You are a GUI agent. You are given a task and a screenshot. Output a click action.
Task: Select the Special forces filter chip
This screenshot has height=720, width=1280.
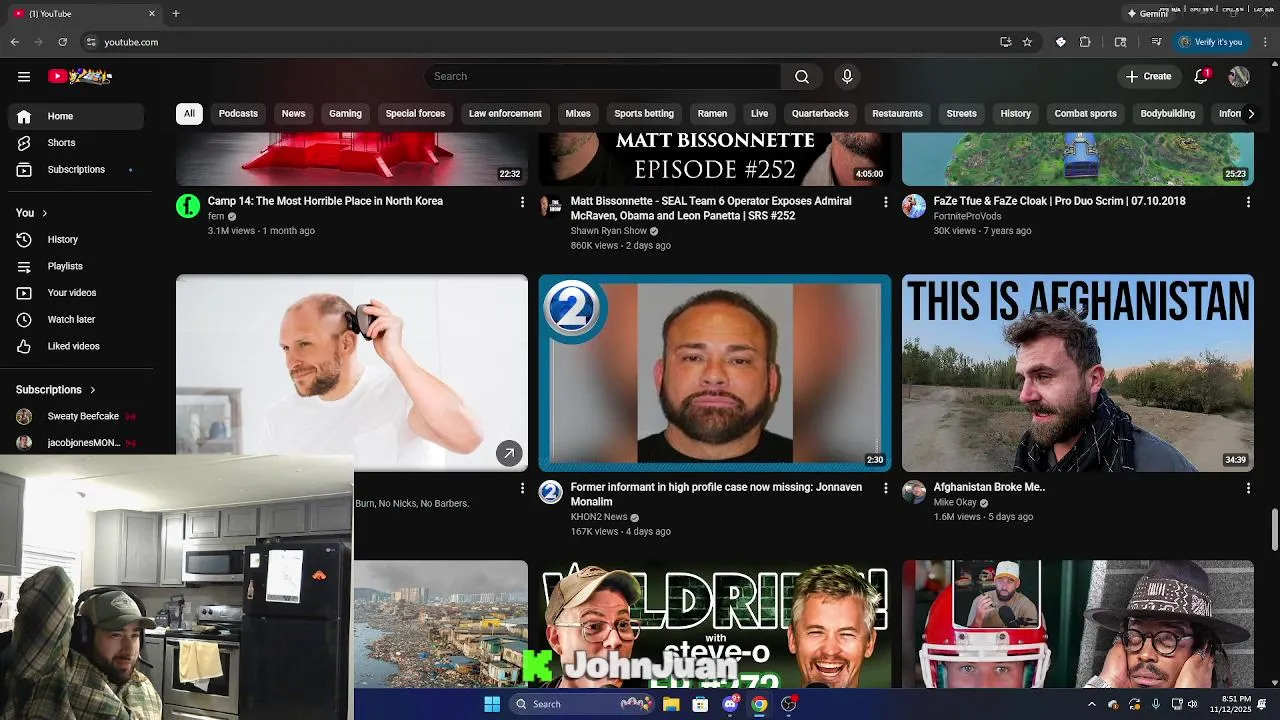[x=415, y=114]
